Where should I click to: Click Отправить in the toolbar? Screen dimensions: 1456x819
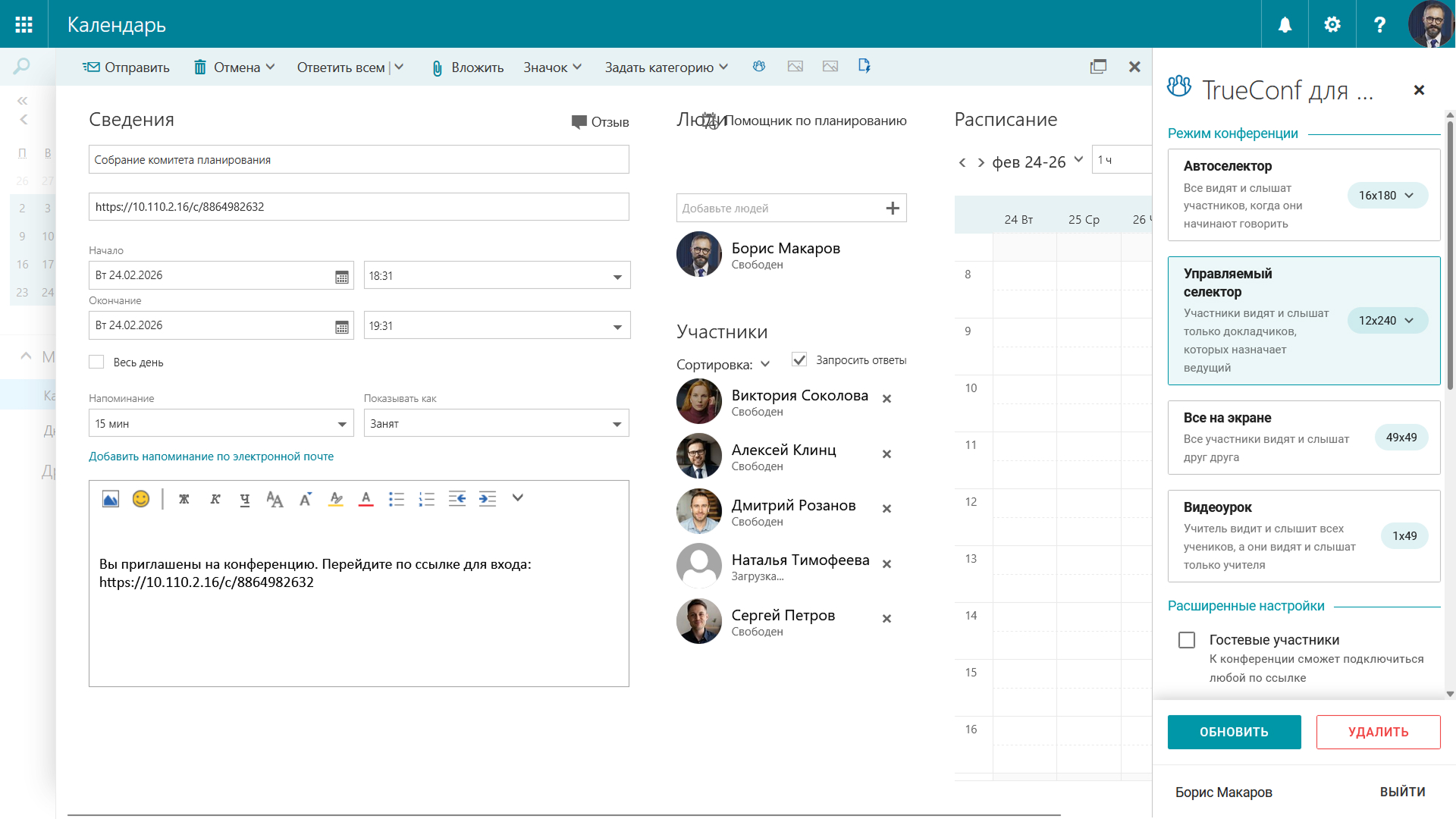pos(127,67)
